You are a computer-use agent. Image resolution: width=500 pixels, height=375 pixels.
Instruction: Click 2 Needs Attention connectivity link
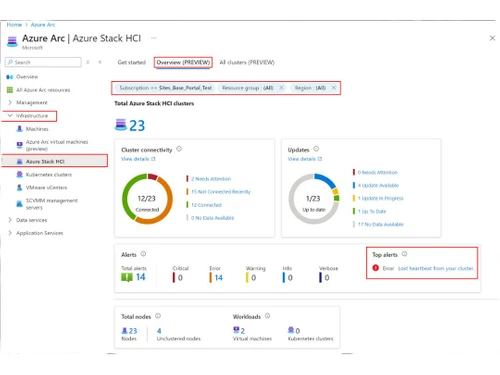pos(211,179)
